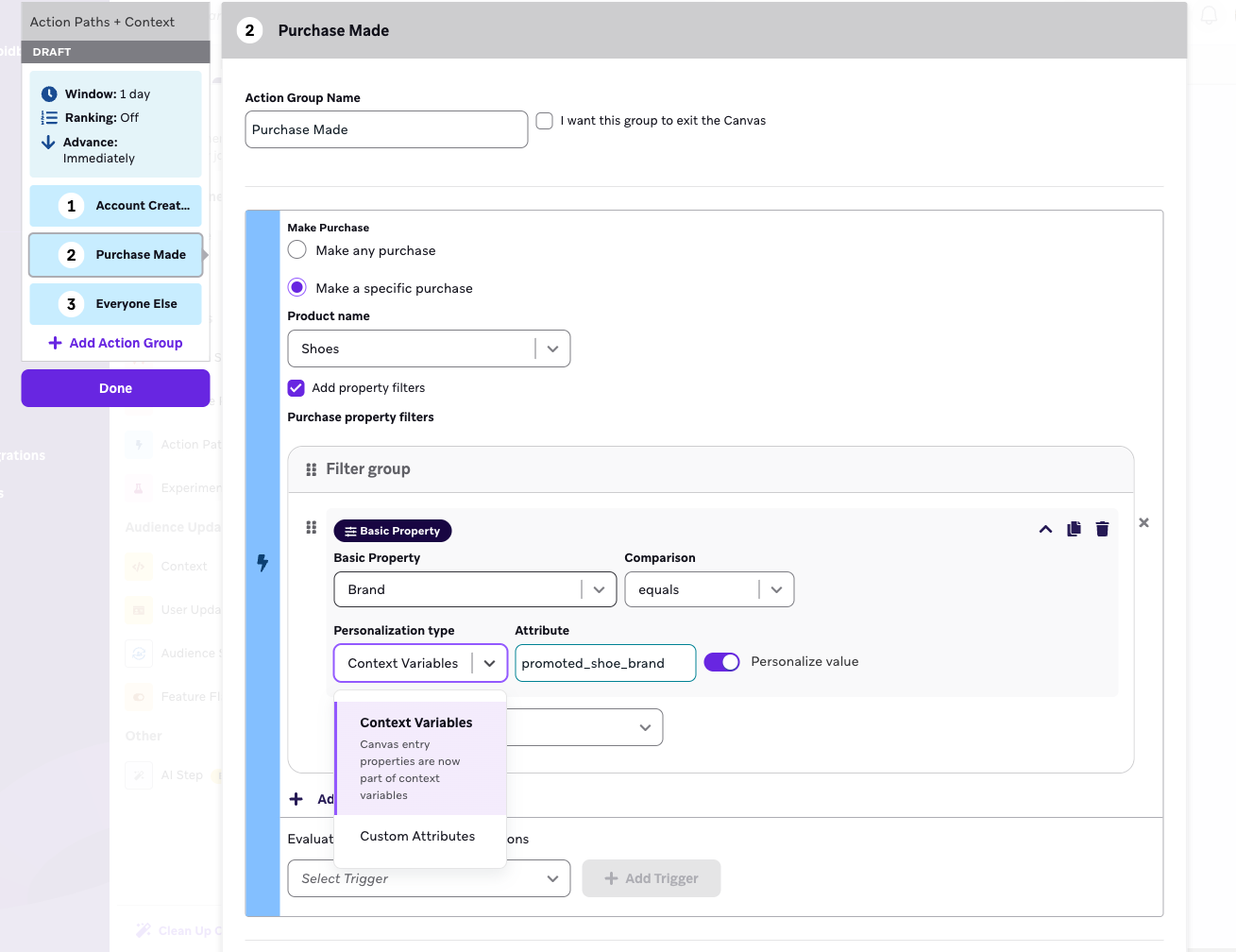Click the Purchase property filters label
The height and width of the screenshot is (952, 1236).
[x=361, y=417]
